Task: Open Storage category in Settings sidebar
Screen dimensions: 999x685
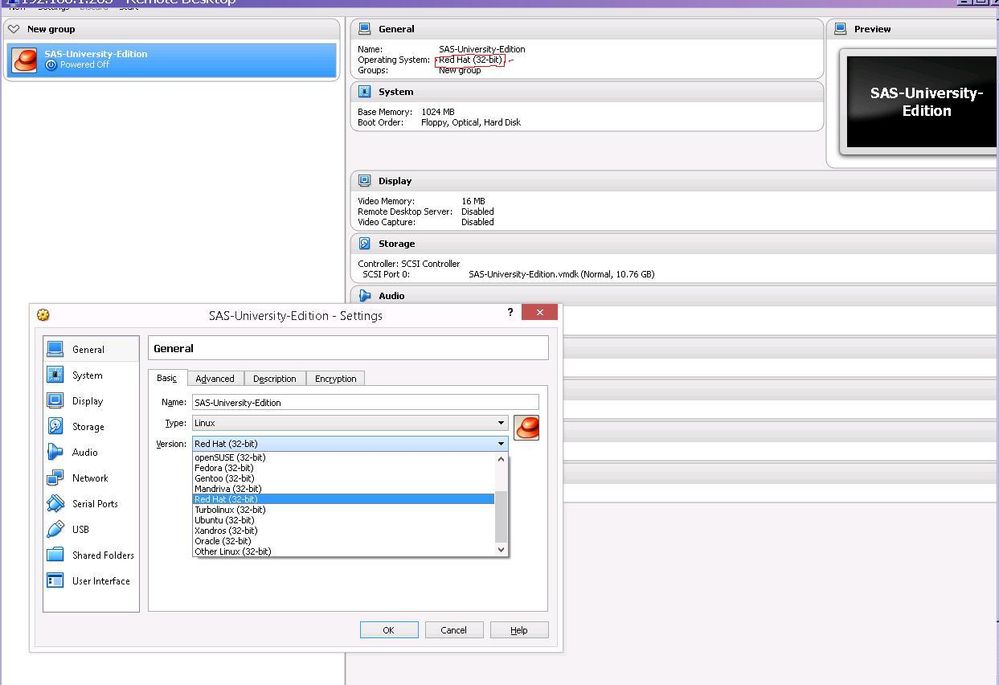Action: pyautogui.click(x=91, y=426)
